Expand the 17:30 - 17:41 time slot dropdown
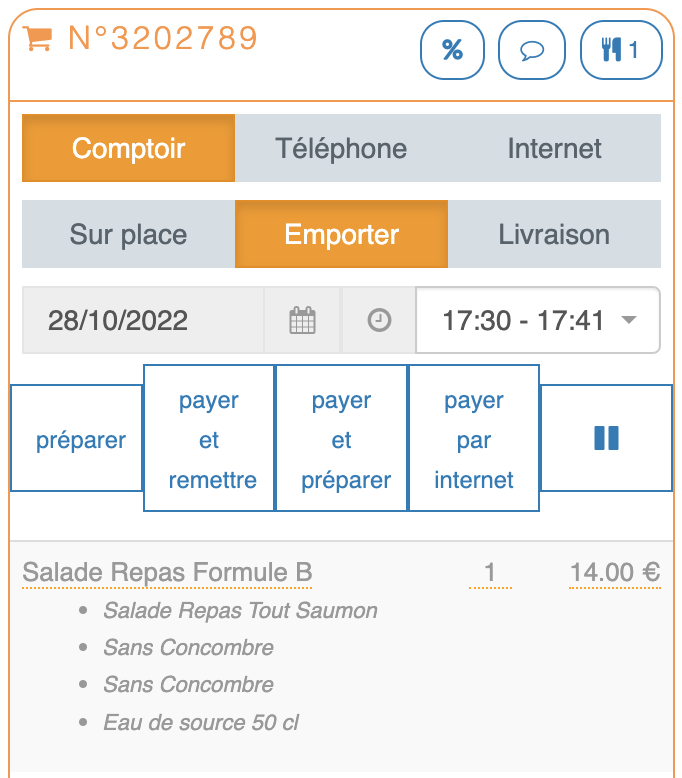The height and width of the screenshot is (778, 682). (538, 321)
